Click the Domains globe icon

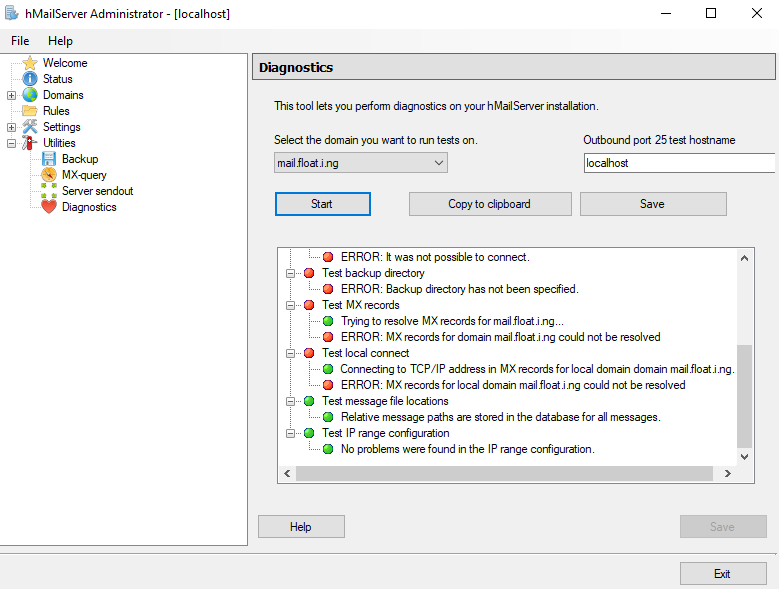(x=30, y=95)
